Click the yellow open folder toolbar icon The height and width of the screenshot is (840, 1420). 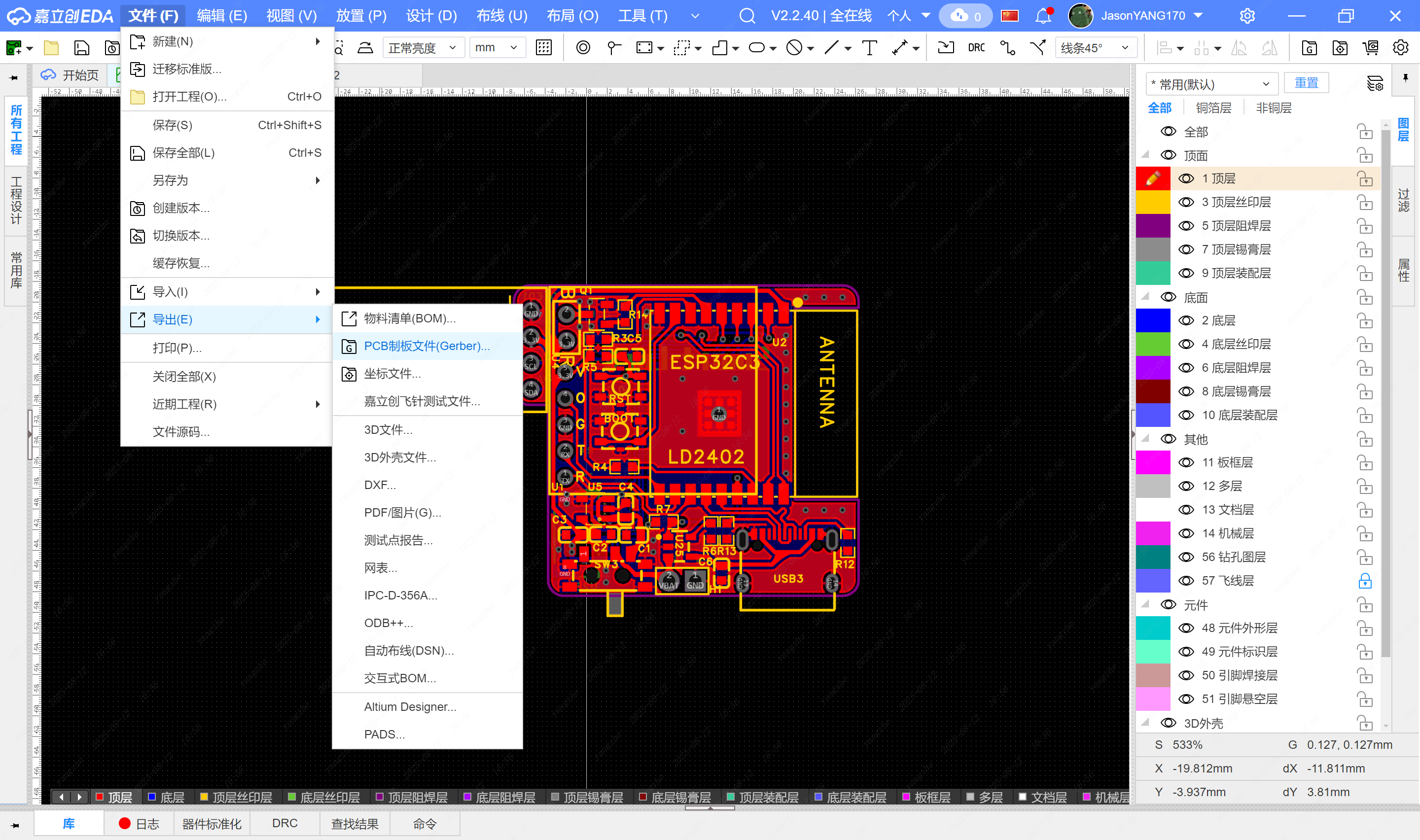tap(51, 48)
